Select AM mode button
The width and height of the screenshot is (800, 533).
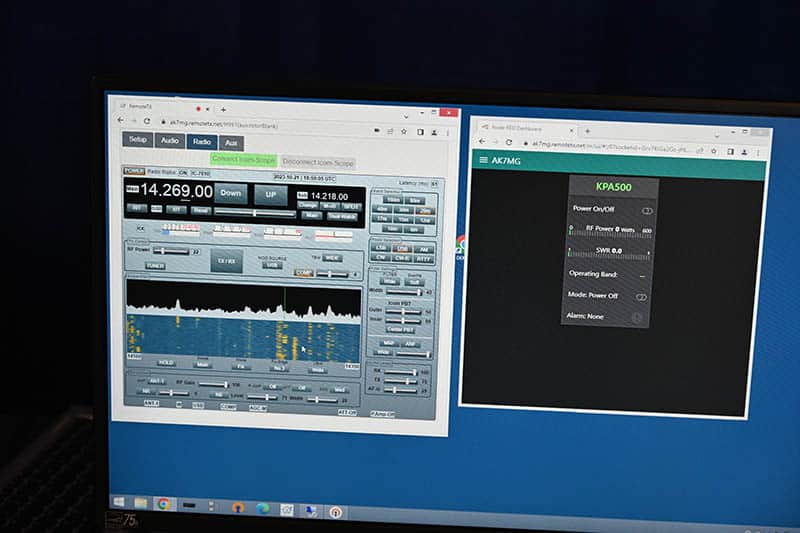[x=424, y=250]
